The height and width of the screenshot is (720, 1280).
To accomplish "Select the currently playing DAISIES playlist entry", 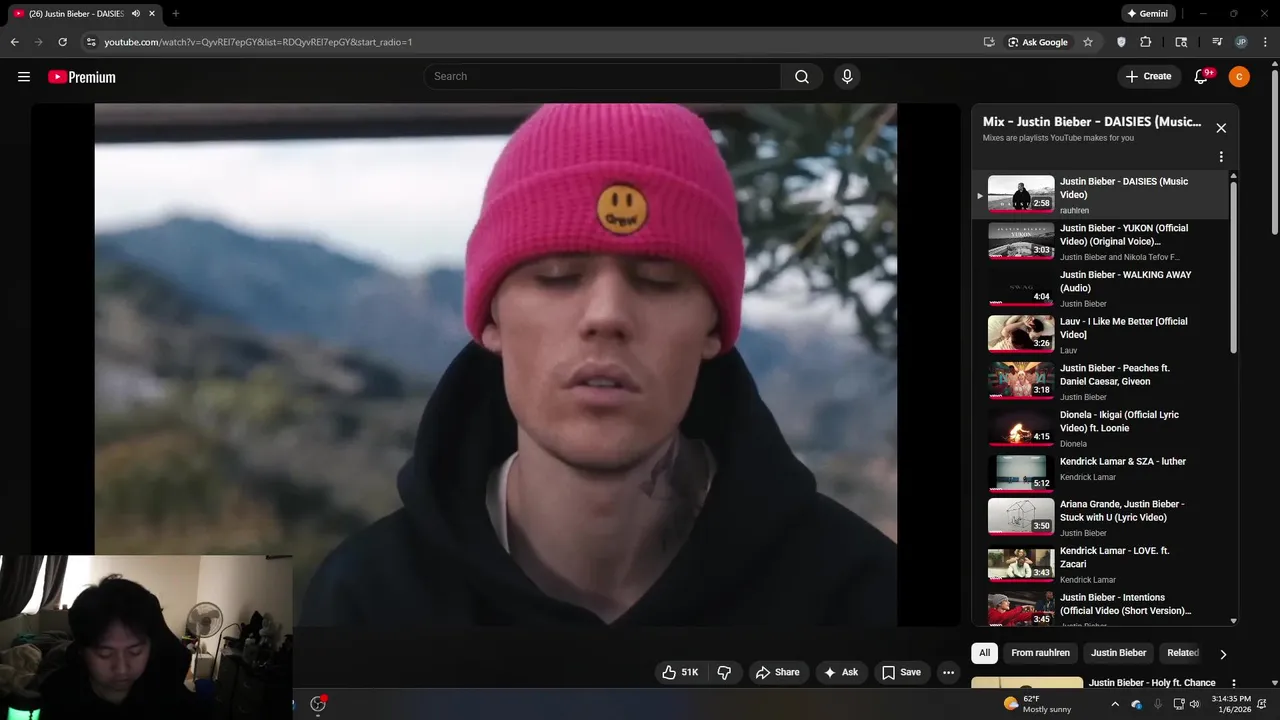I will point(1100,195).
